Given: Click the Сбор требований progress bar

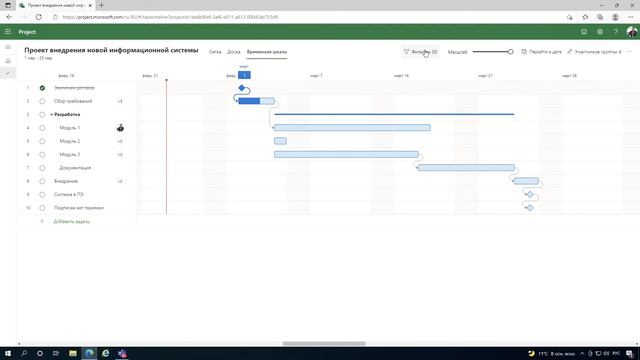Looking at the screenshot, I should 256,101.
